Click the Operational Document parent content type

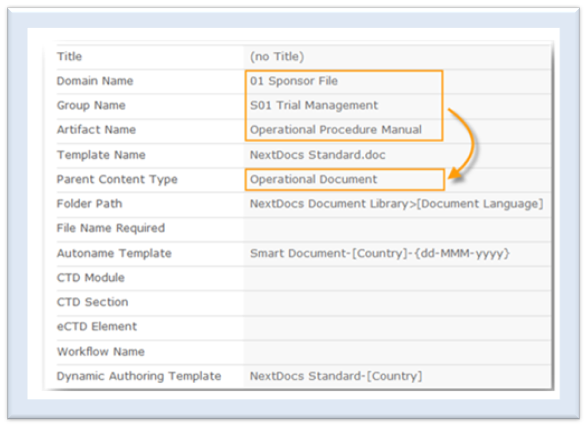click(x=314, y=179)
